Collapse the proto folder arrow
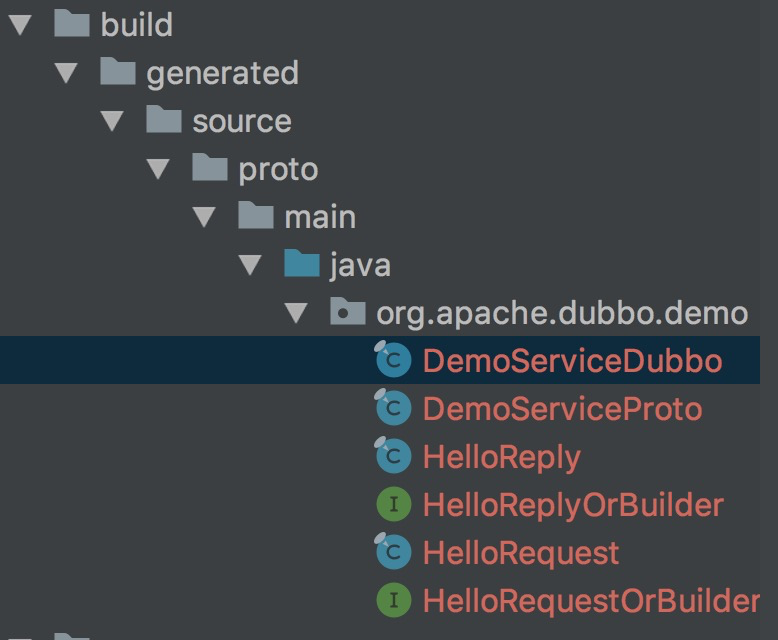The image size is (778, 640). (158, 169)
